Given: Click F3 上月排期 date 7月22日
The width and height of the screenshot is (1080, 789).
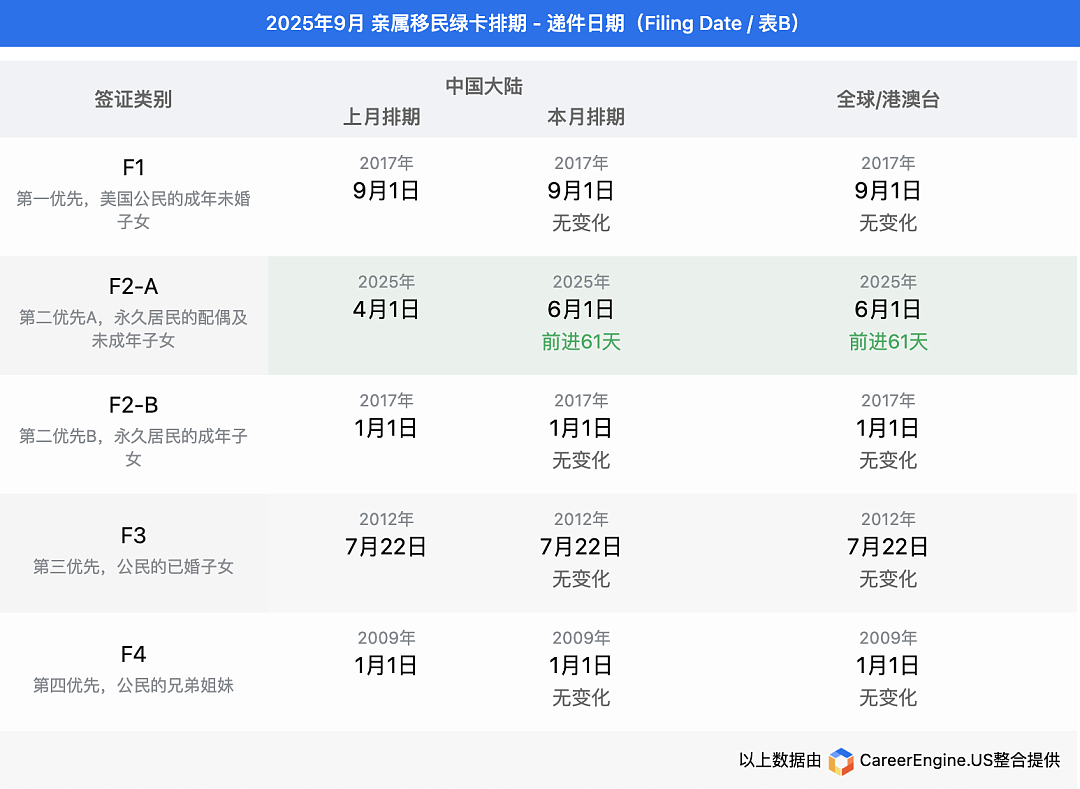Looking at the screenshot, I should pos(386,547).
